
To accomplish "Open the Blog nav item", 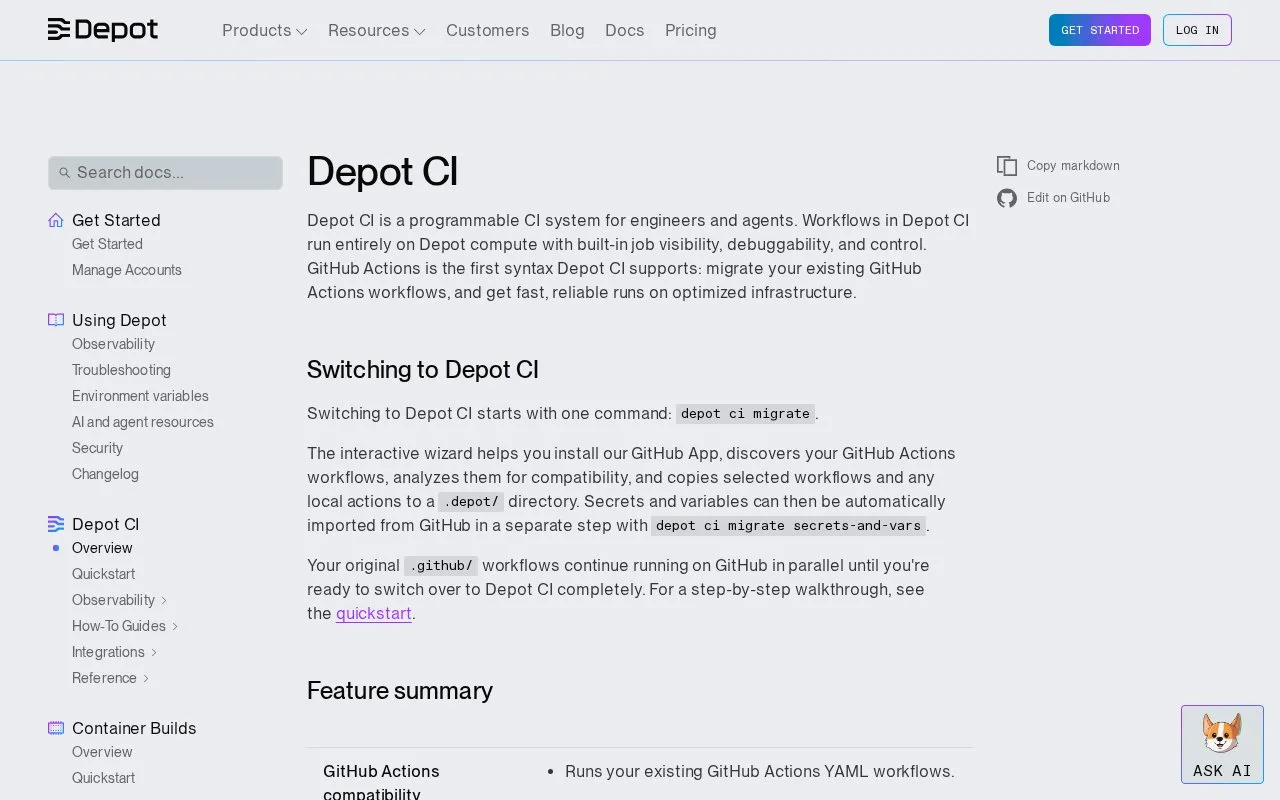I will point(567,30).
